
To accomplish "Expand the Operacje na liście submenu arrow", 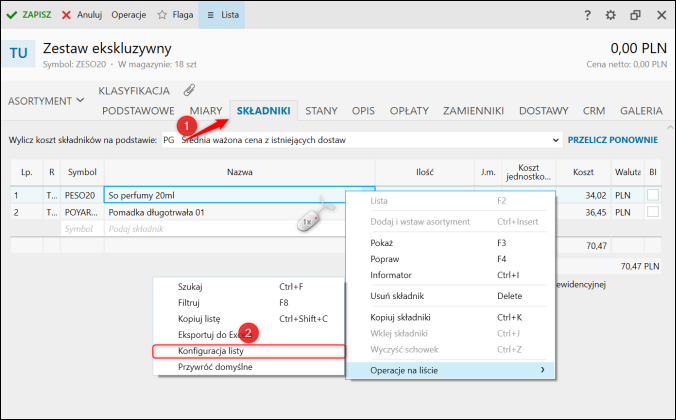I will pyautogui.click(x=542, y=370).
